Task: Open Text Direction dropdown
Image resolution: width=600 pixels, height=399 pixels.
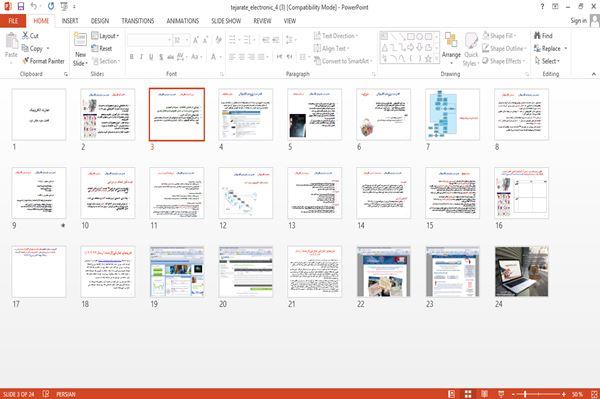Action: click(x=336, y=36)
